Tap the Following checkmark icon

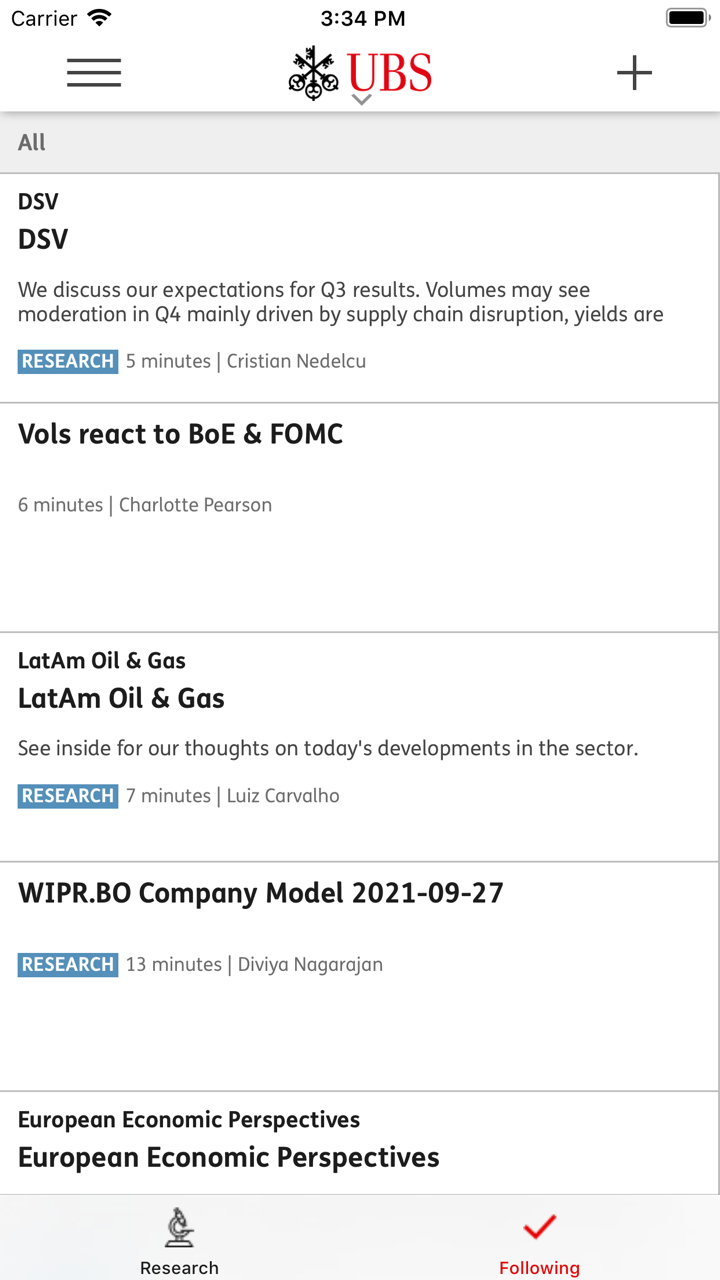[x=539, y=1226]
